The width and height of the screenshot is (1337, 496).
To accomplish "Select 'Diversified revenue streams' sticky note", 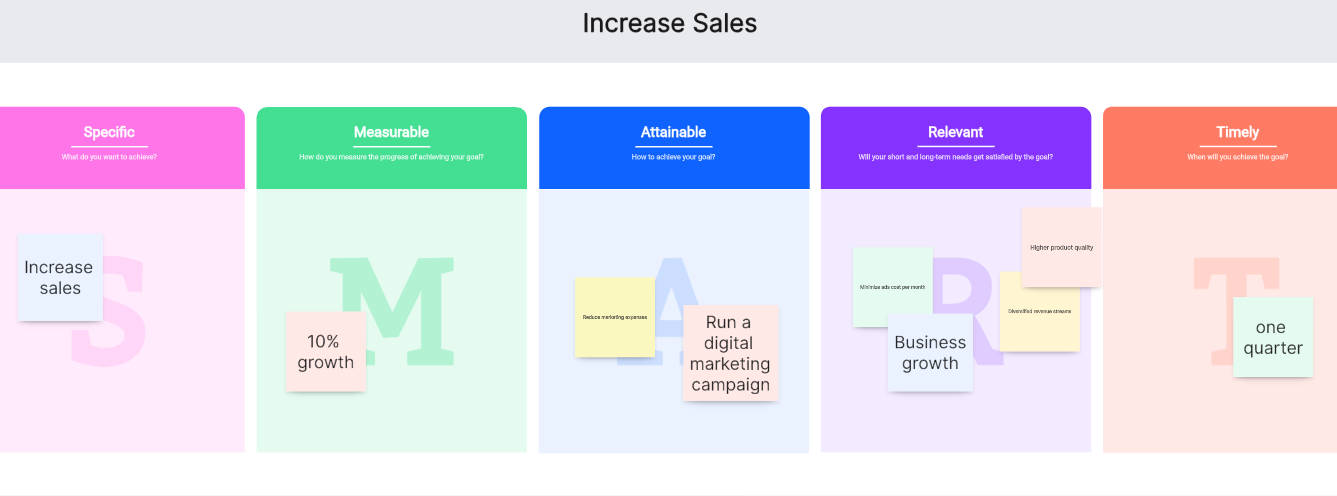I will tap(1039, 311).
